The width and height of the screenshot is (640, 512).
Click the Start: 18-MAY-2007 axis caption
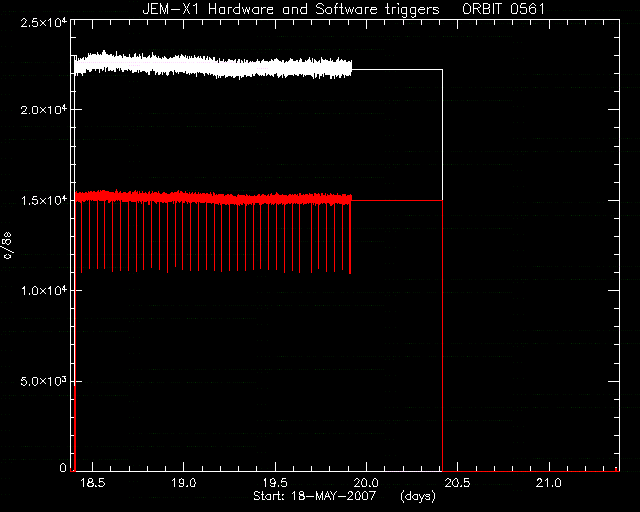click(314, 496)
